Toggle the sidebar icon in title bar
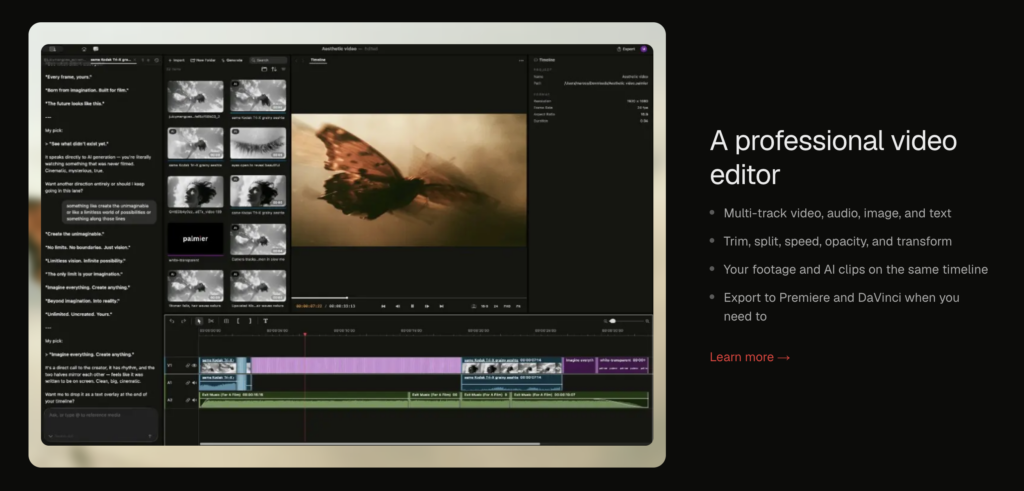 [x=53, y=49]
